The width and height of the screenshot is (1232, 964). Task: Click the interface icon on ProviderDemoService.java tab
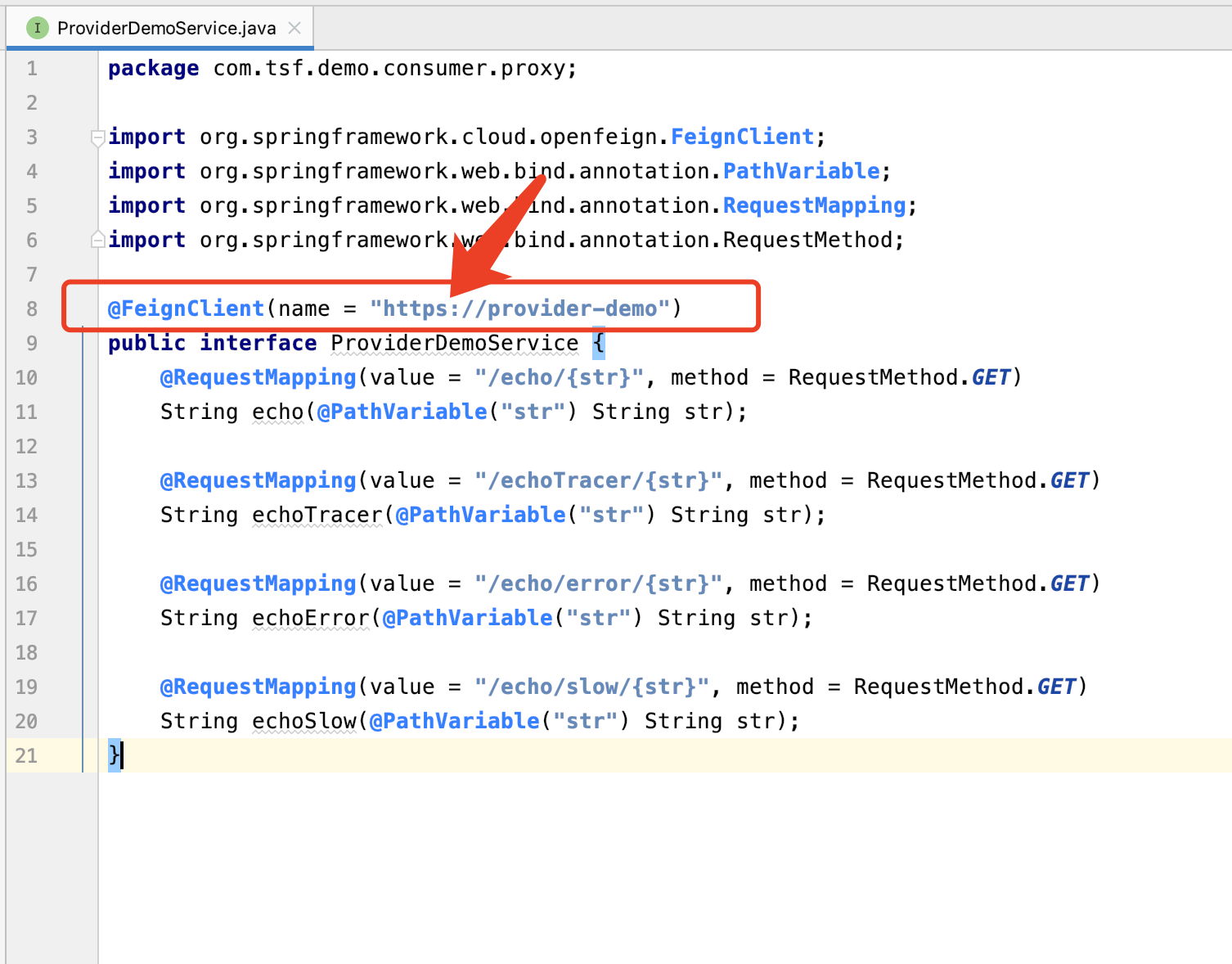tap(37, 29)
